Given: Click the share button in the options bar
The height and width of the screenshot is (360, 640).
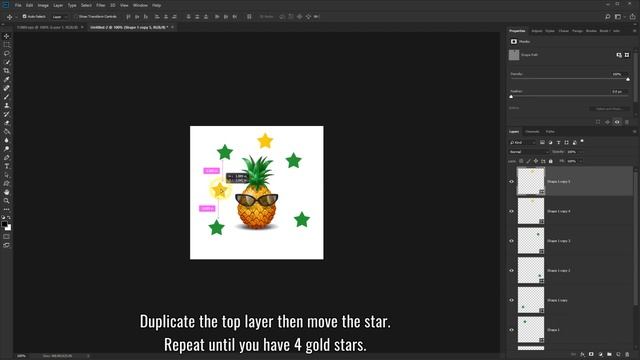Looking at the screenshot, I should click(x=633, y=17).
